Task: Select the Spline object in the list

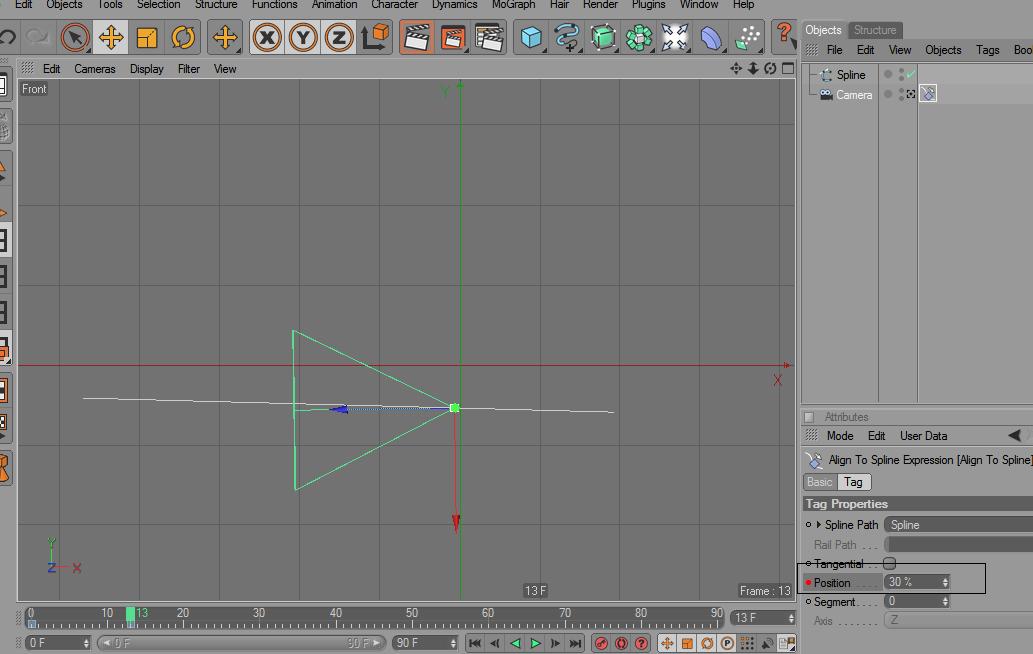Action: (x=851, y=75)
